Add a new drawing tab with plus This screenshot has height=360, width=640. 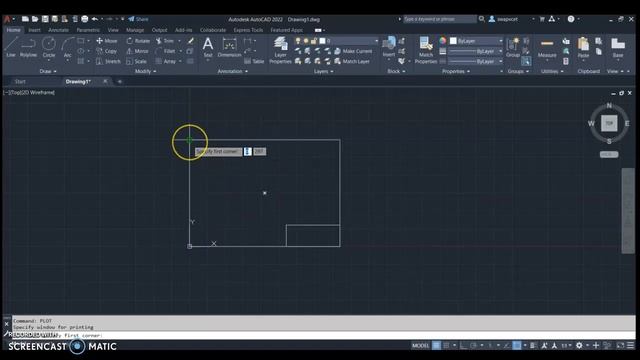coord(120,82)
